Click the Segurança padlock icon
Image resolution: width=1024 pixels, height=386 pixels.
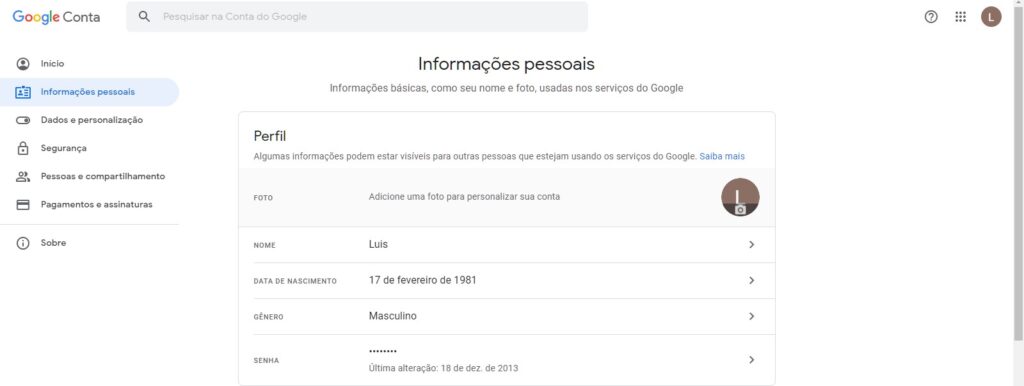tap(23, 148)
